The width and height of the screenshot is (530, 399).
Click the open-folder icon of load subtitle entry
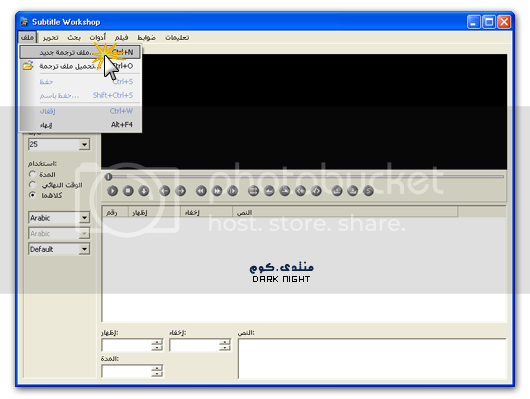tap(28, 65)
